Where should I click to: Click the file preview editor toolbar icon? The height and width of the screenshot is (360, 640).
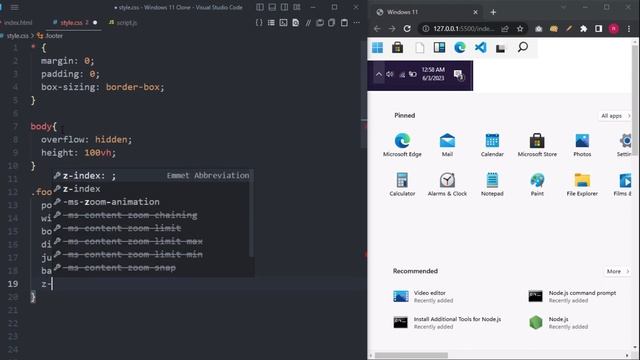pos(296,23)
